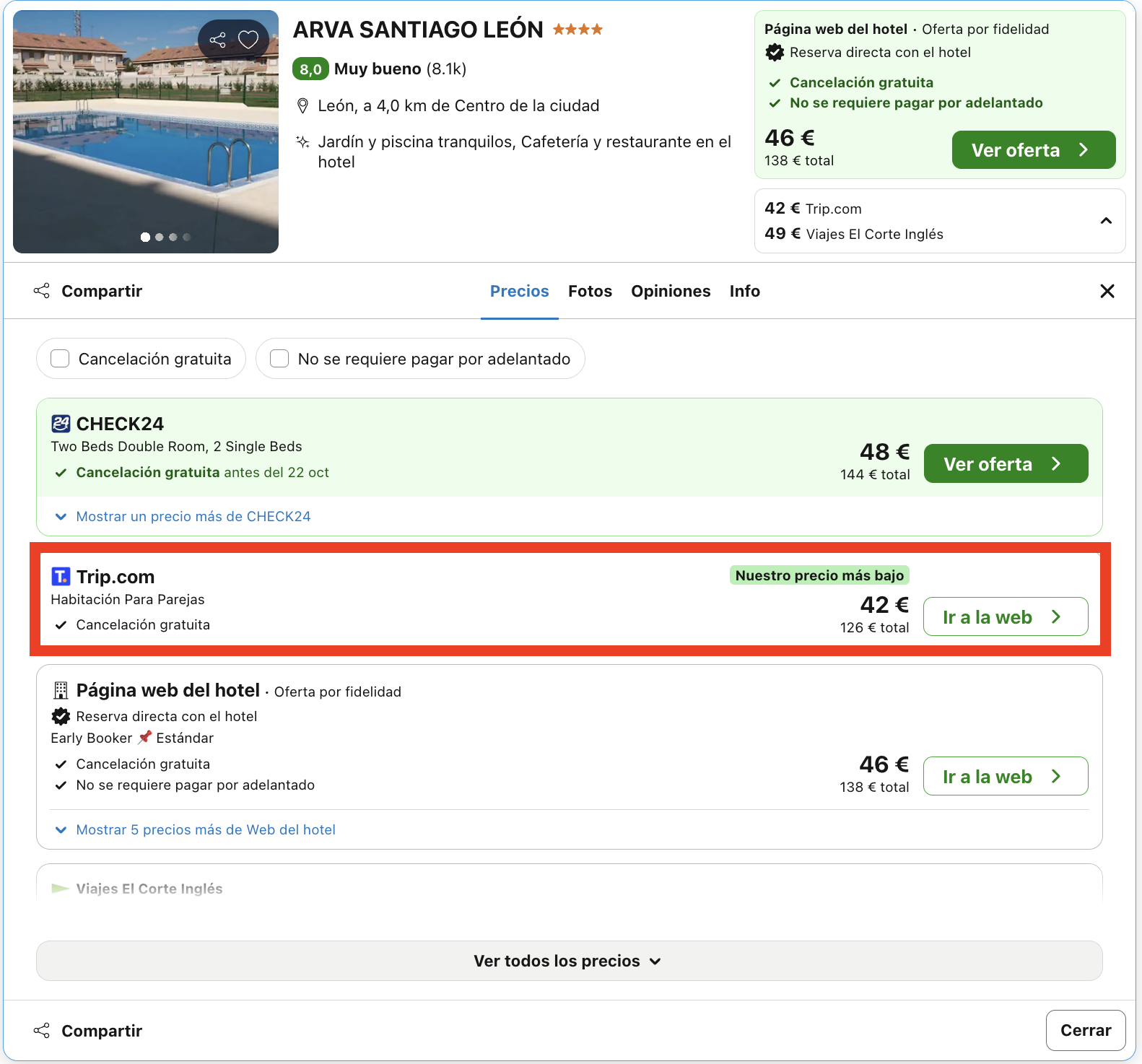Viewport: 1142px width, 1064px height.
Task: Click the Viajes El Corte Inglés logo icon
Action: (61, 889)
